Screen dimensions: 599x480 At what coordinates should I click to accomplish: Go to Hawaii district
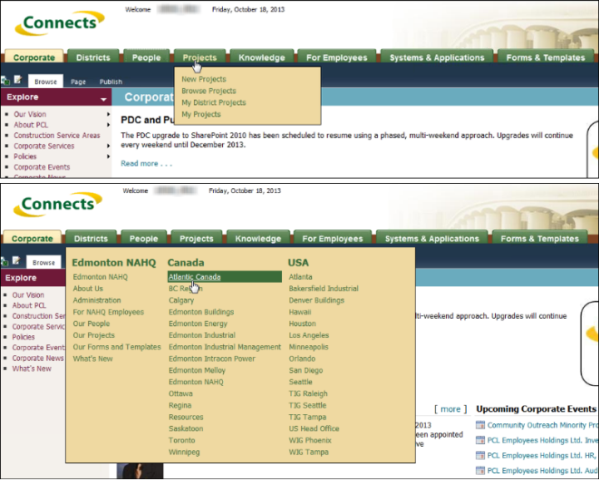click(300, 312)
